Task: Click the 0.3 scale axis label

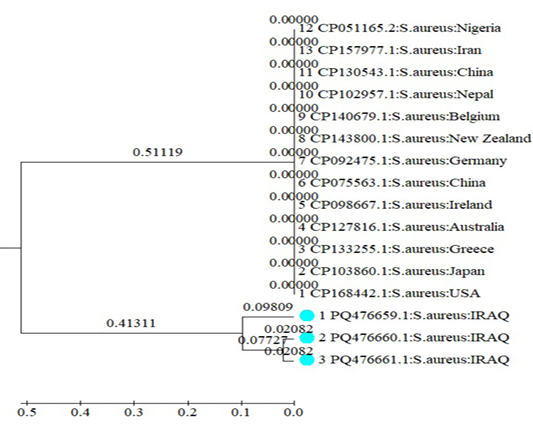Action: [x=134, y=412]
